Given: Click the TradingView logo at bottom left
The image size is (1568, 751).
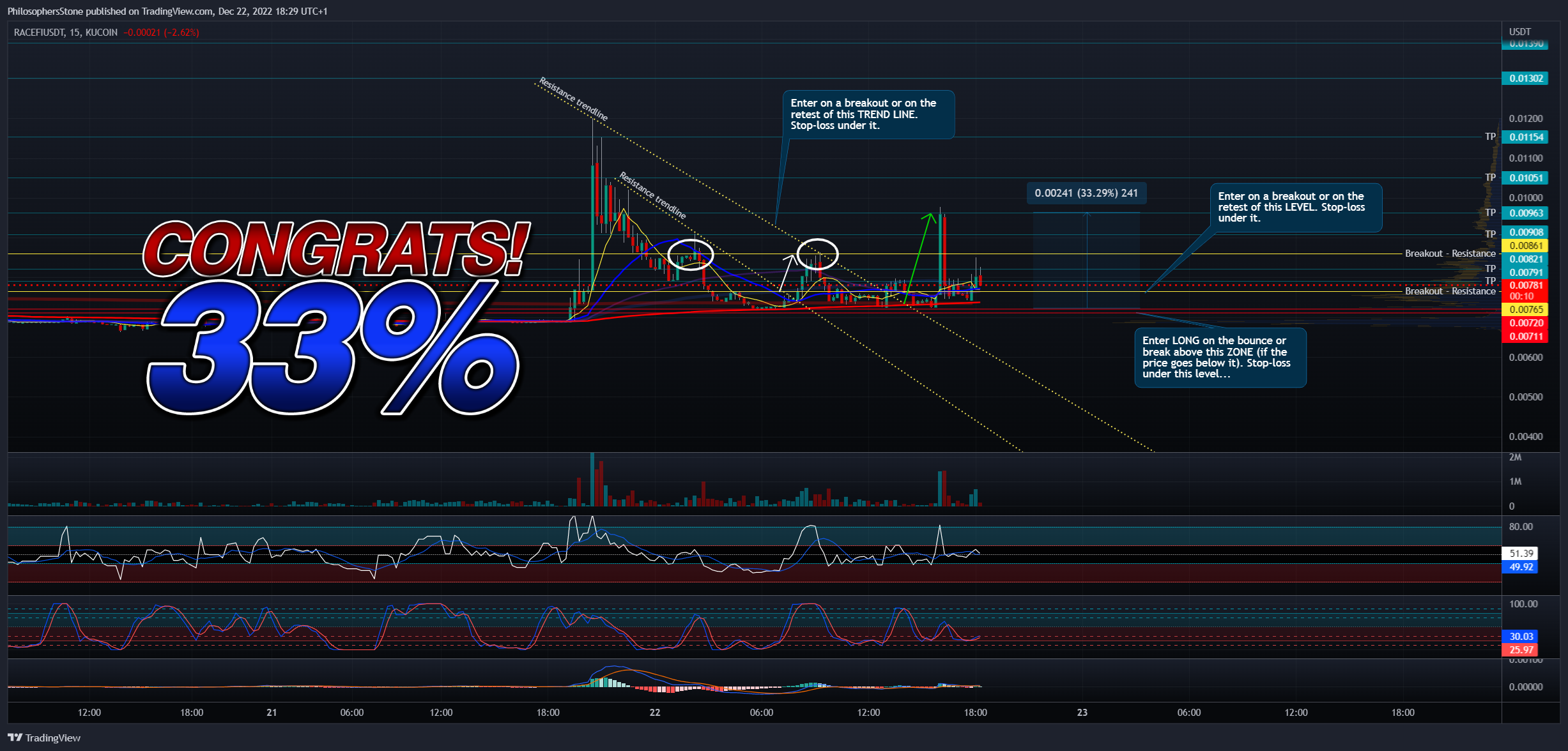Looking at the screenshot, I should [44, 738].
